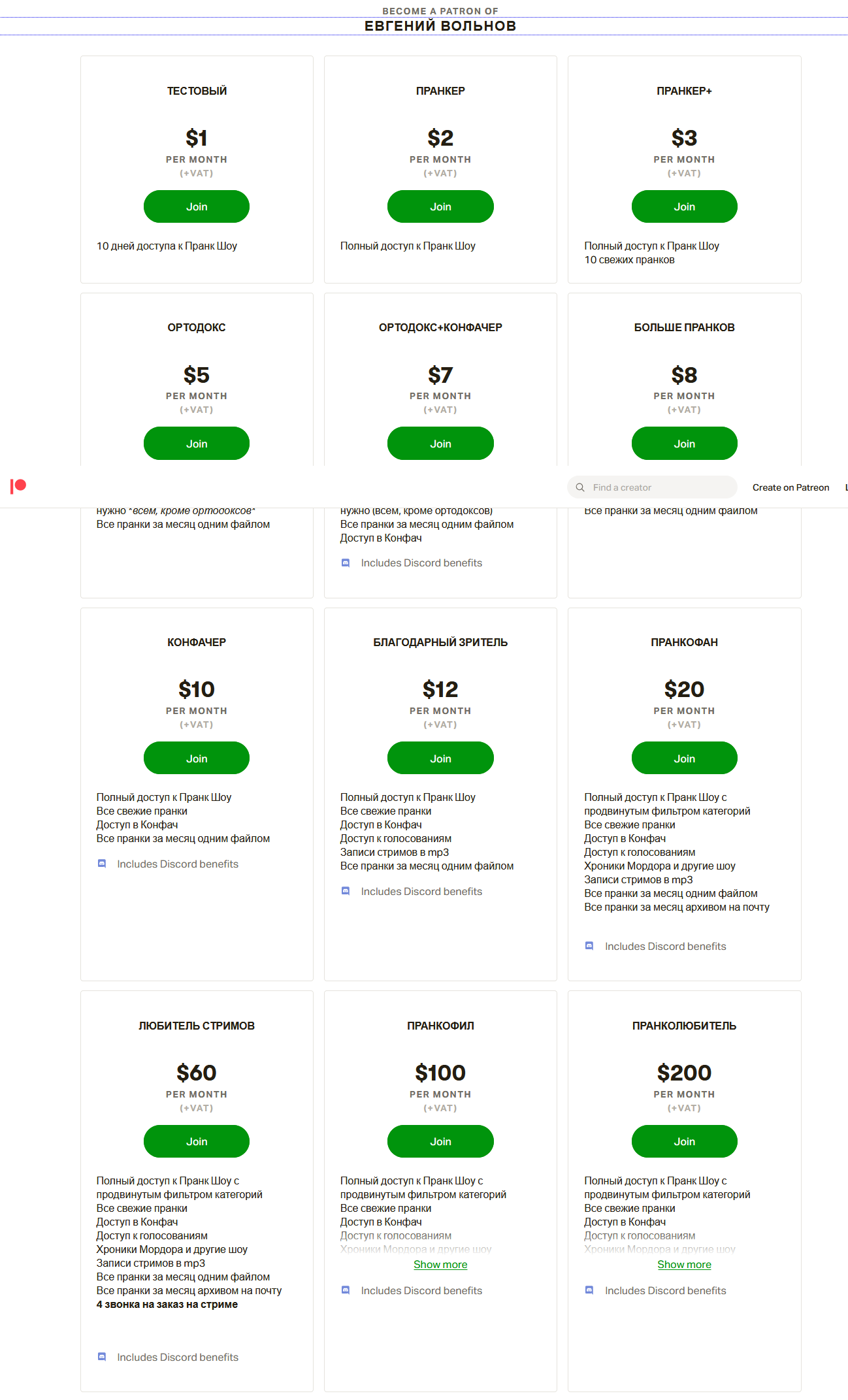848x1400 pixels.
Task: Join the $8 БОЛЬШЕ ПРАНКОВ tier
Action: (x=684, y=443)
